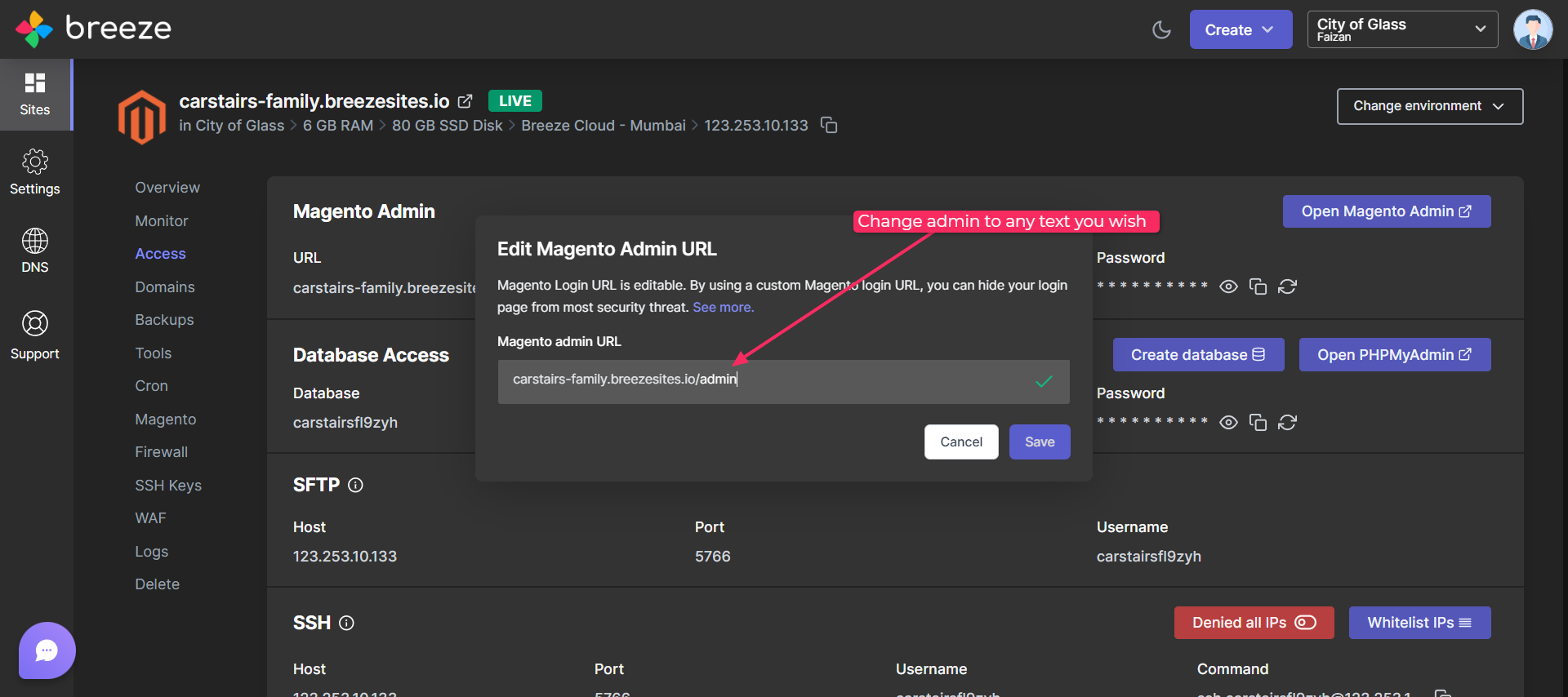Viewport: 1568px width, 697px height.
Task: Open Backups section
Action: click(164, 320)
